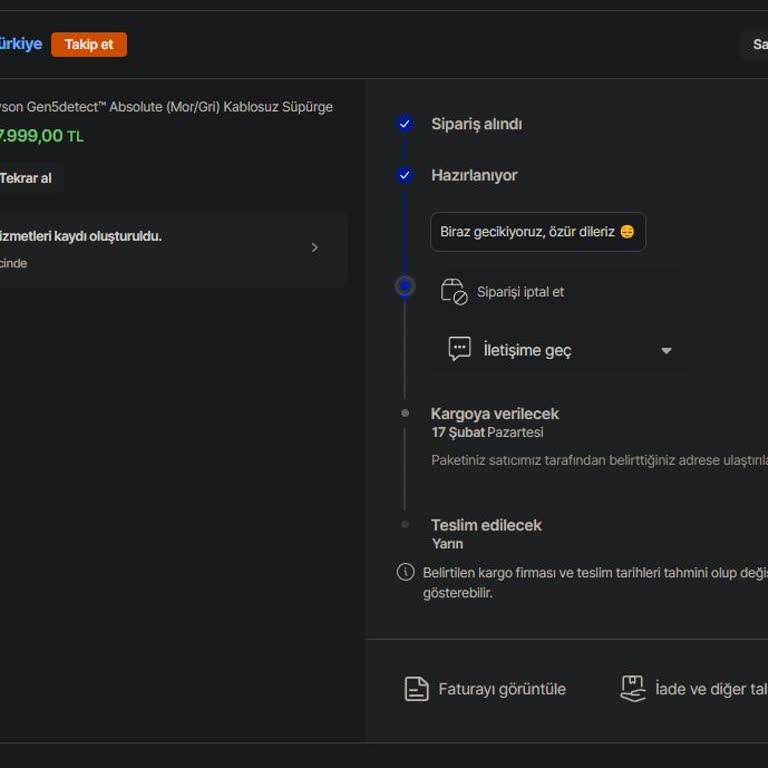Click the Tekrar al button
768x768 pixels.
coord(28,178)
